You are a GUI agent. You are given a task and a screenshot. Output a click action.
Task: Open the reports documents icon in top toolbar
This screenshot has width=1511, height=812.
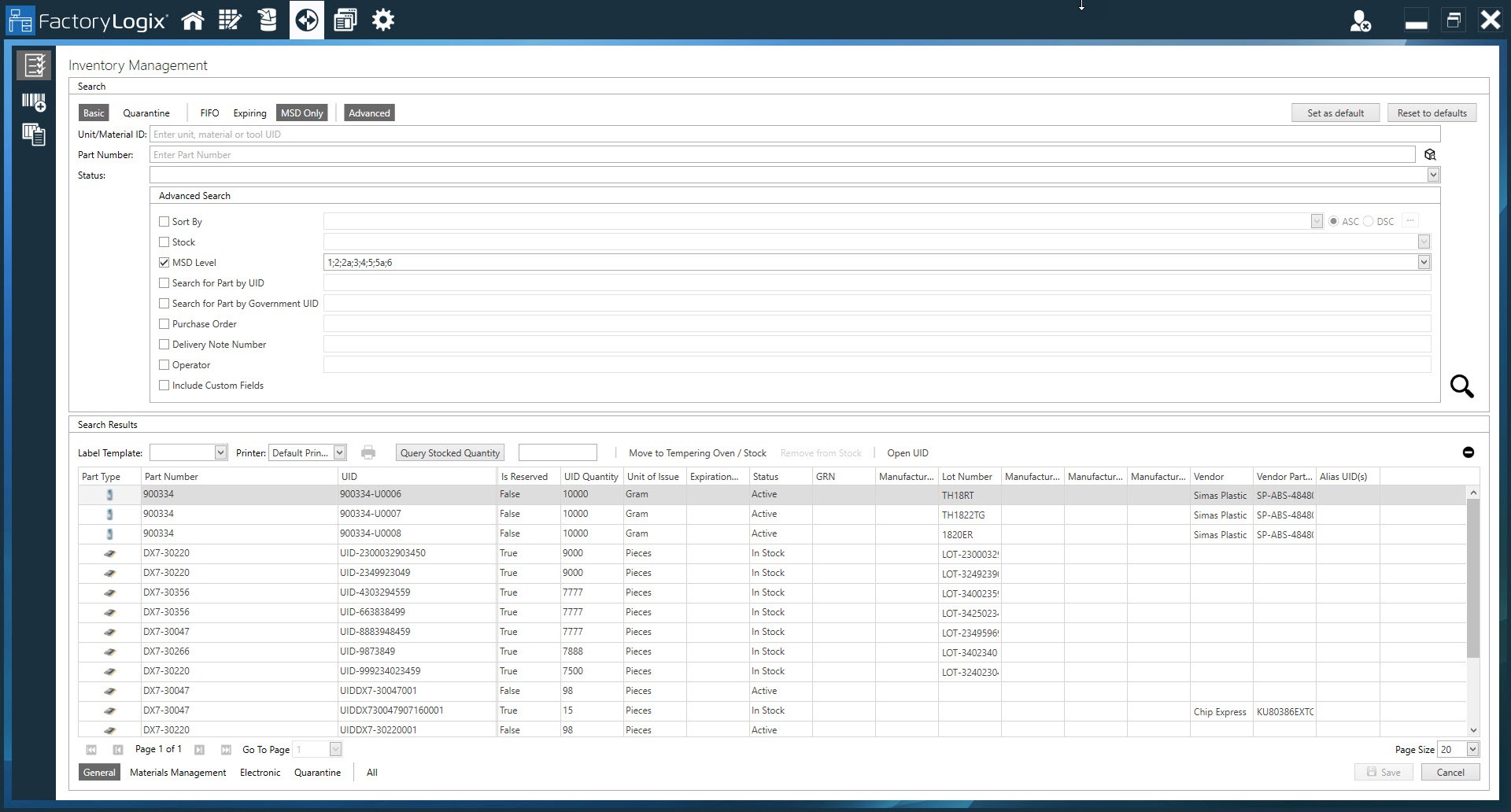pos(345,20)
